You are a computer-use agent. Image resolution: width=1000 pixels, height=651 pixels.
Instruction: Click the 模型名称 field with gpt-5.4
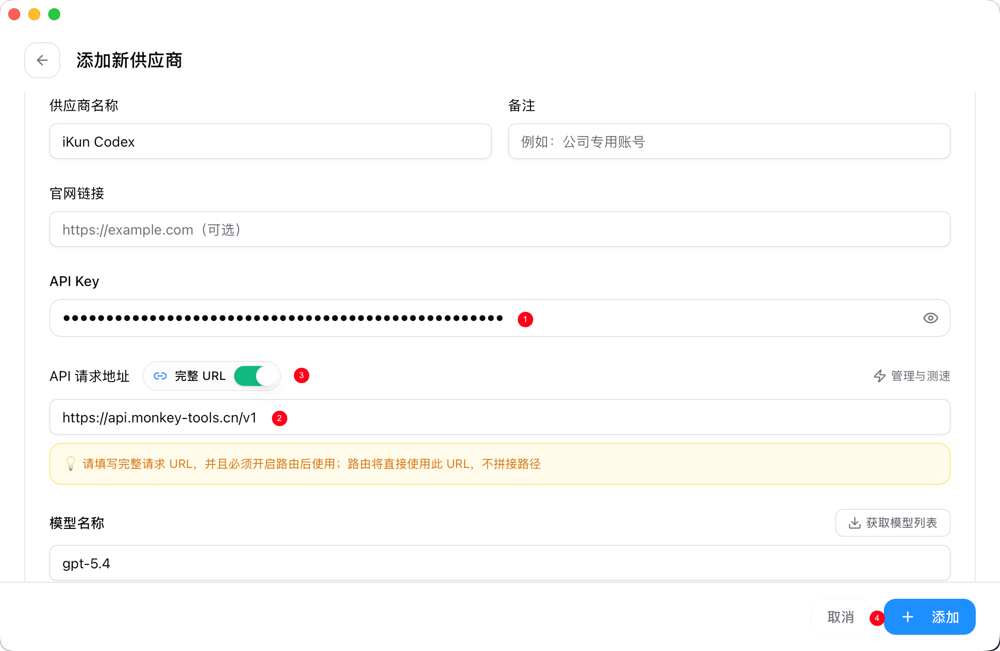(500, 563)
